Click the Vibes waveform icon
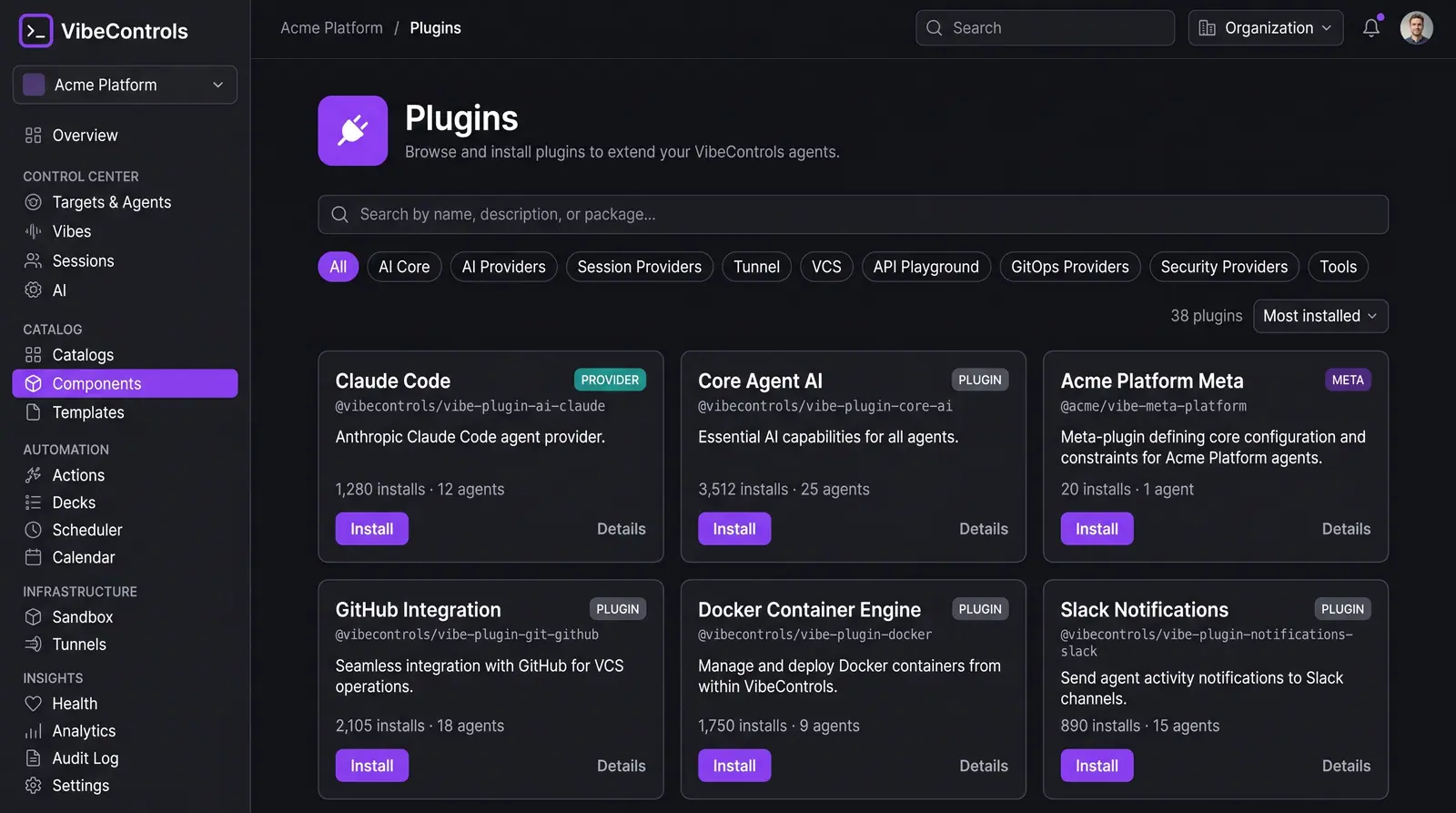This screenshot has height=813, width=1456. pos(34,231)
